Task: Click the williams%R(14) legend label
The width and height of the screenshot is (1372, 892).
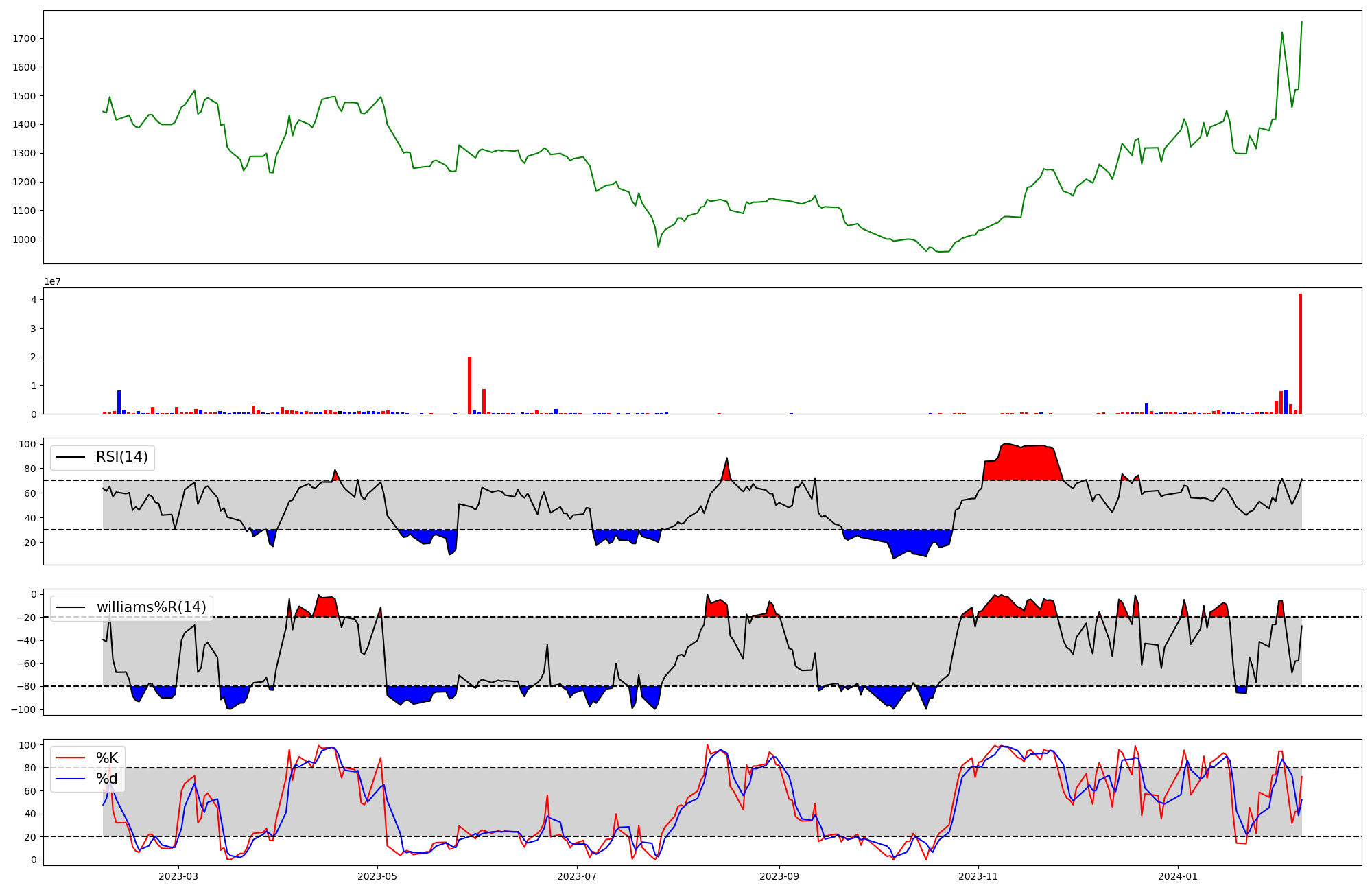Action: tap(151, 607)
